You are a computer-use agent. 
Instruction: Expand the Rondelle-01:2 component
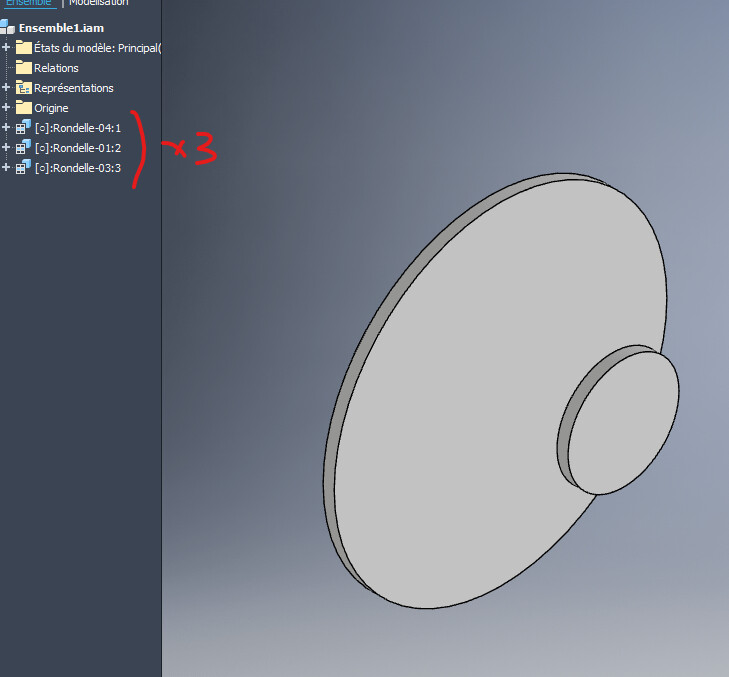click(x=6, y=148)
